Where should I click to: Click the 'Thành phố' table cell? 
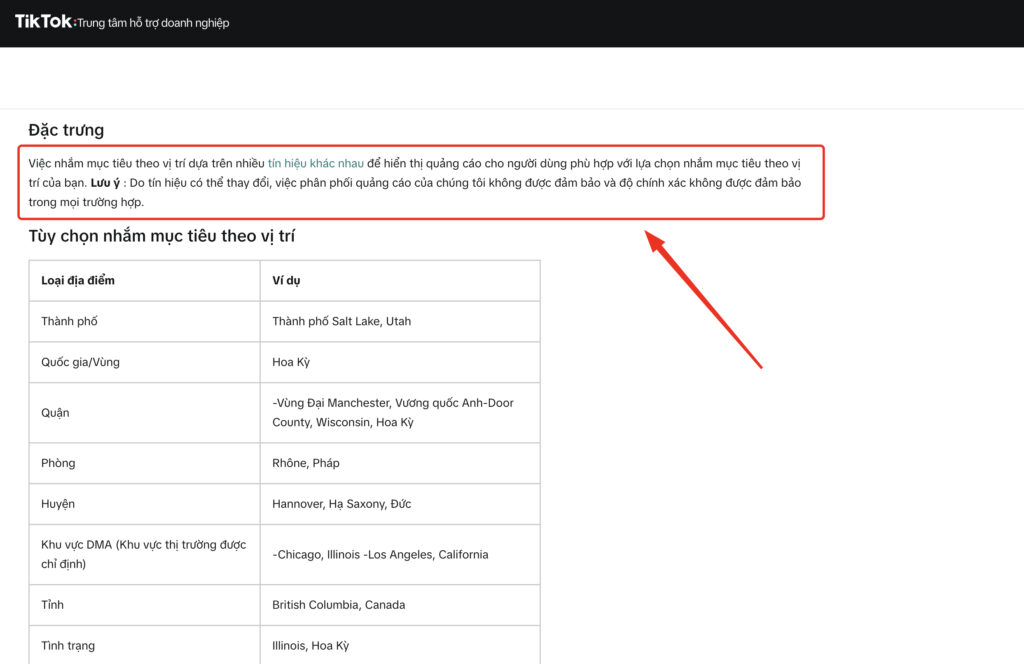[69, 321]
